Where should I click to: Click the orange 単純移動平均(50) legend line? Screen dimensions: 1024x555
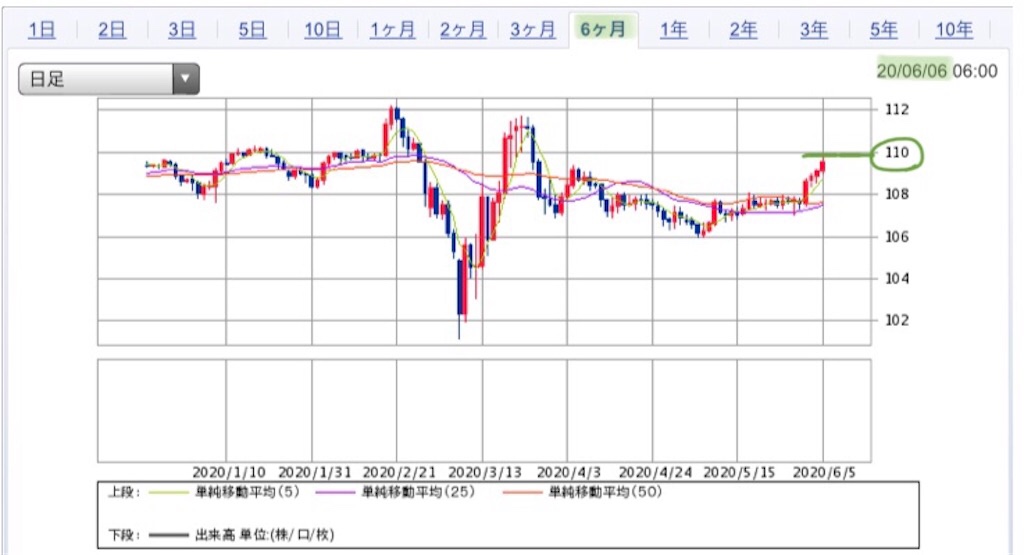(x=522, y=492)
